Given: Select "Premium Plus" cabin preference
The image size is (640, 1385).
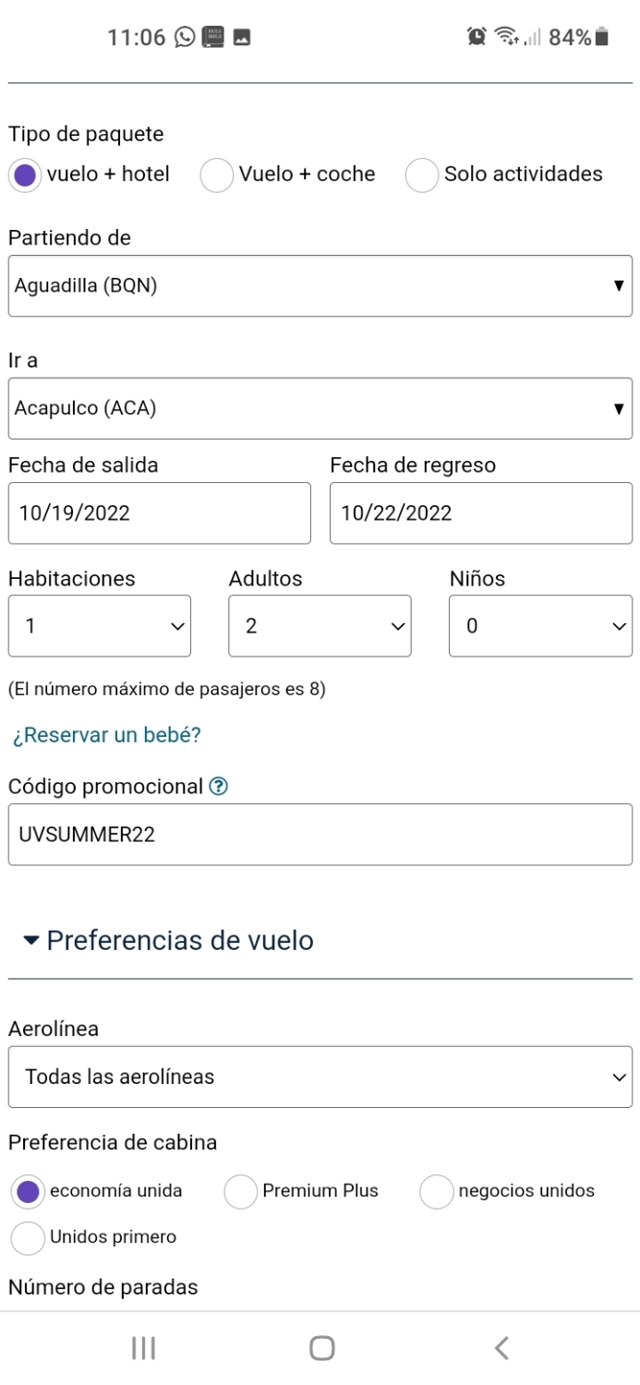Looking at the screenshot, I should pyautogui.click(x=241, y=1191).
